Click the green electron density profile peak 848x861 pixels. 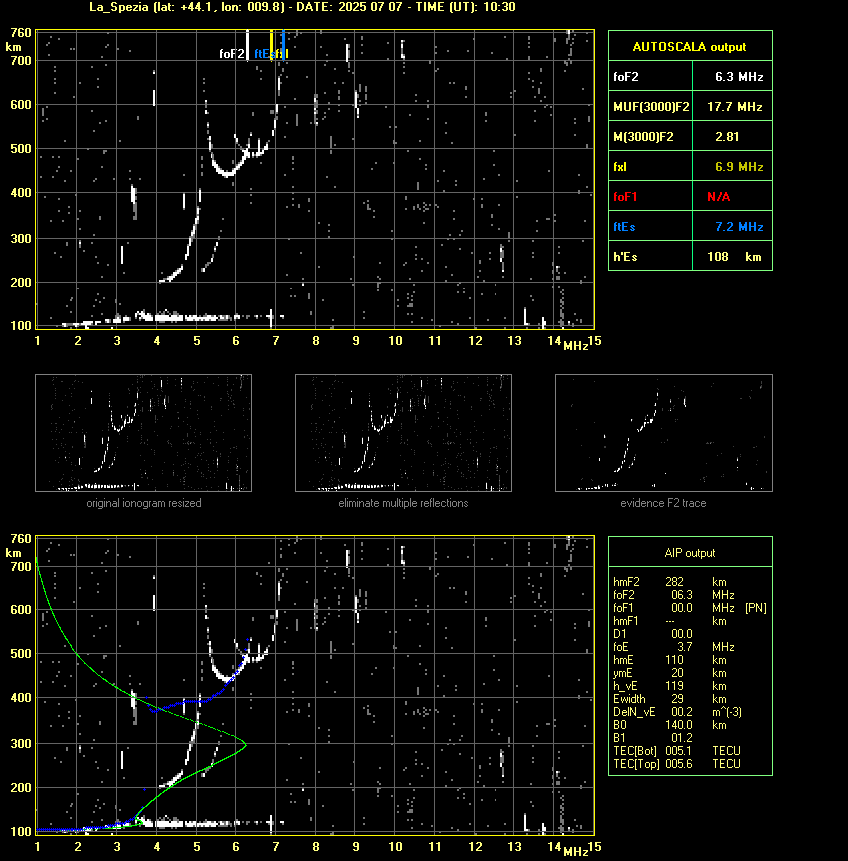pyautogui.click(x=244, y=745)
